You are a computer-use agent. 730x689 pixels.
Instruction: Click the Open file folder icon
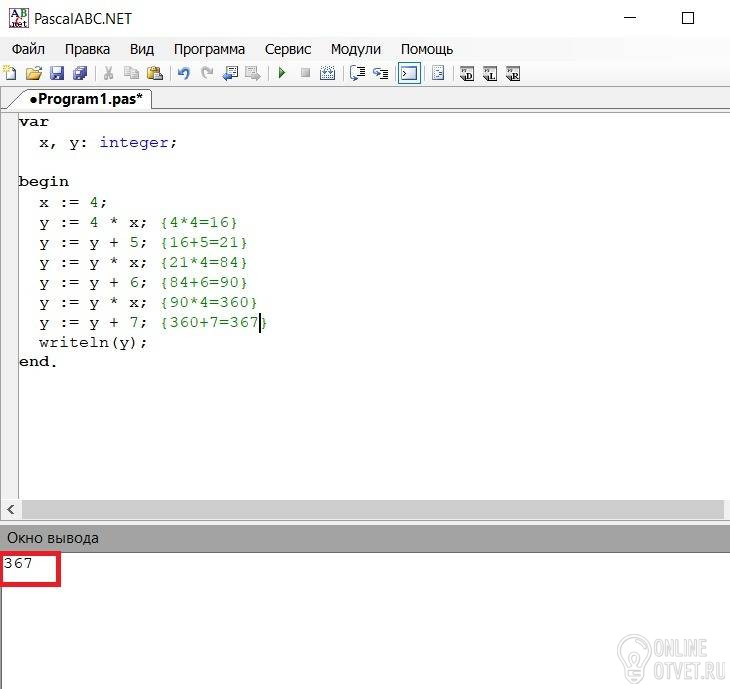click(x=33, y=73)
